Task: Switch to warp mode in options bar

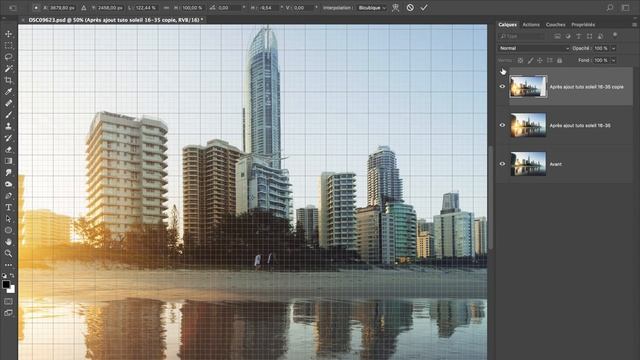Action: pos(396,7)
